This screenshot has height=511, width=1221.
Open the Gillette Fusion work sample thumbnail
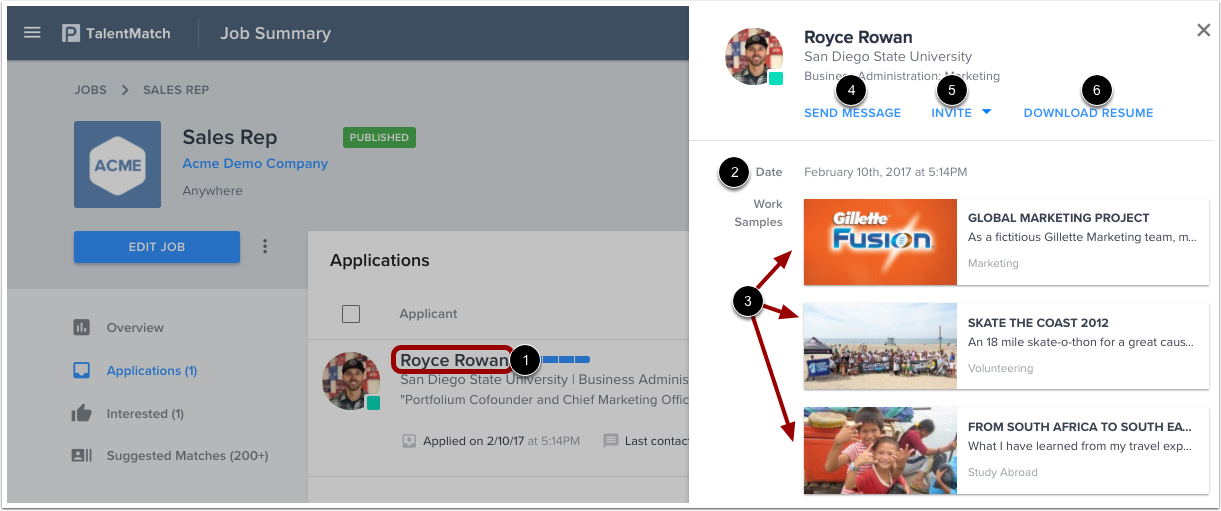point(880,241)
